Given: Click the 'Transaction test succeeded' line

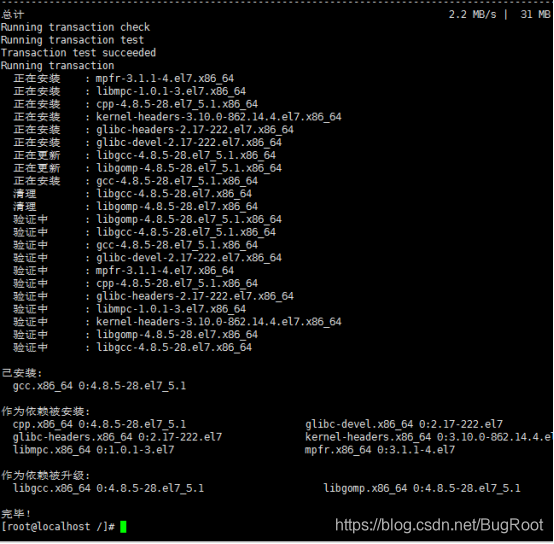Looking at the screenshot, I should (x=78, y=53).
